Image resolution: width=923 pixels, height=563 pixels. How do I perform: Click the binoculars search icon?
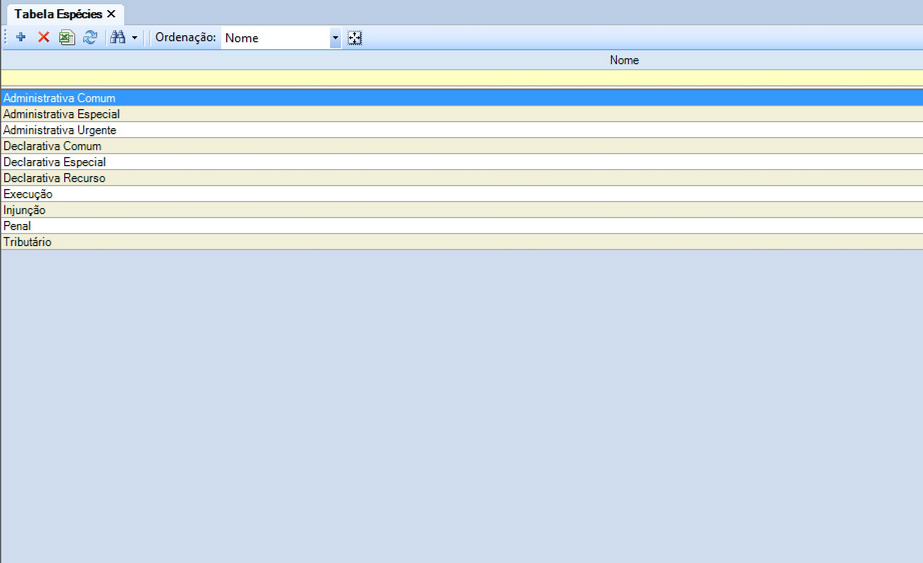click(118, 38)
